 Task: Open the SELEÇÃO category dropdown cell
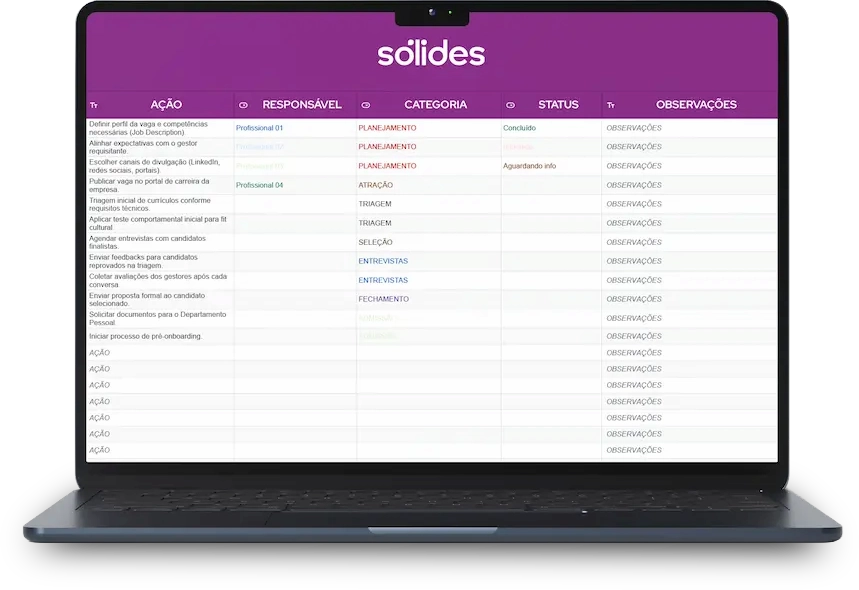(x=429, y=242)
